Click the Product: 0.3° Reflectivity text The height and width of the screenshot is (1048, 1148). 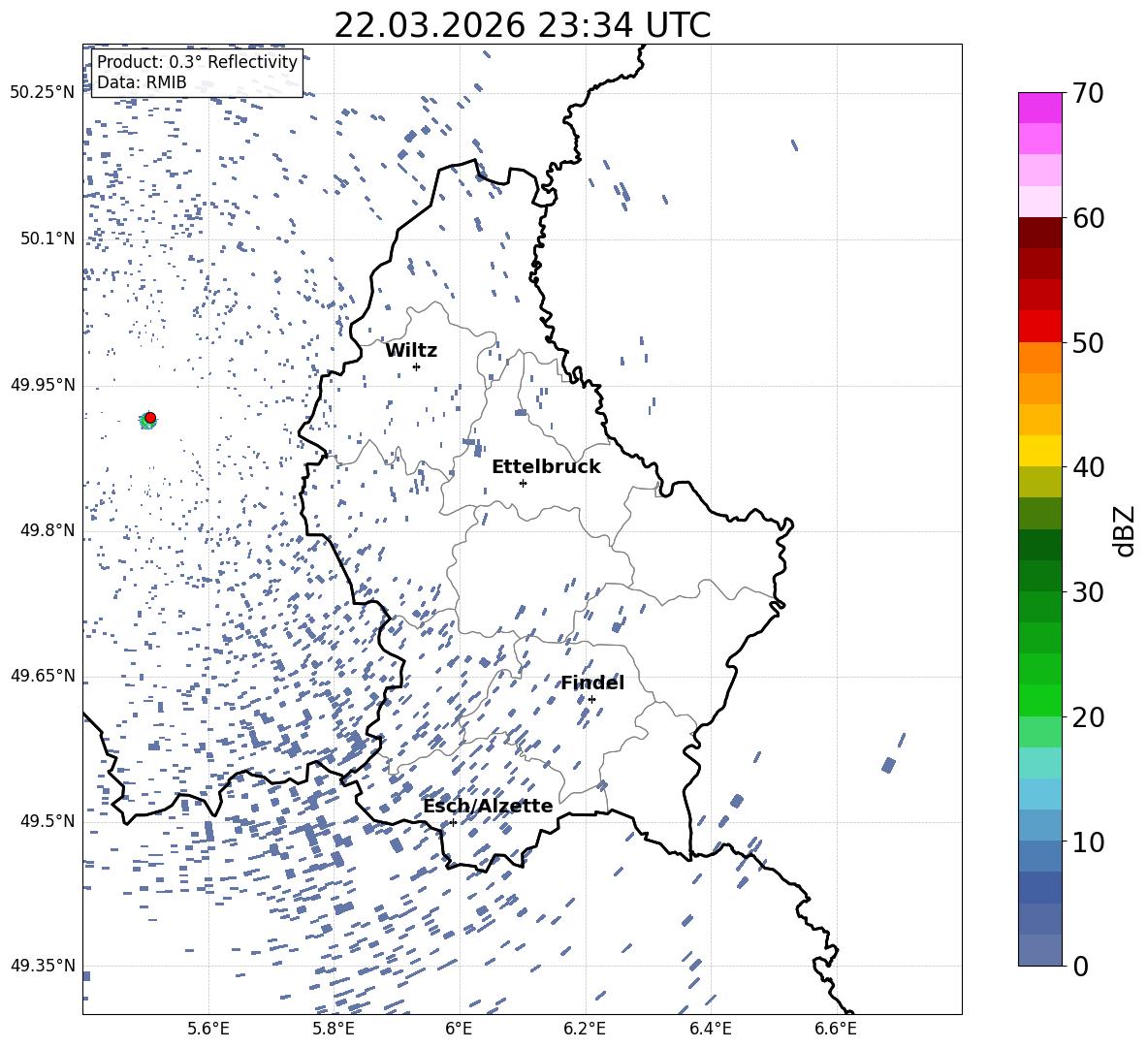[197, 62]
